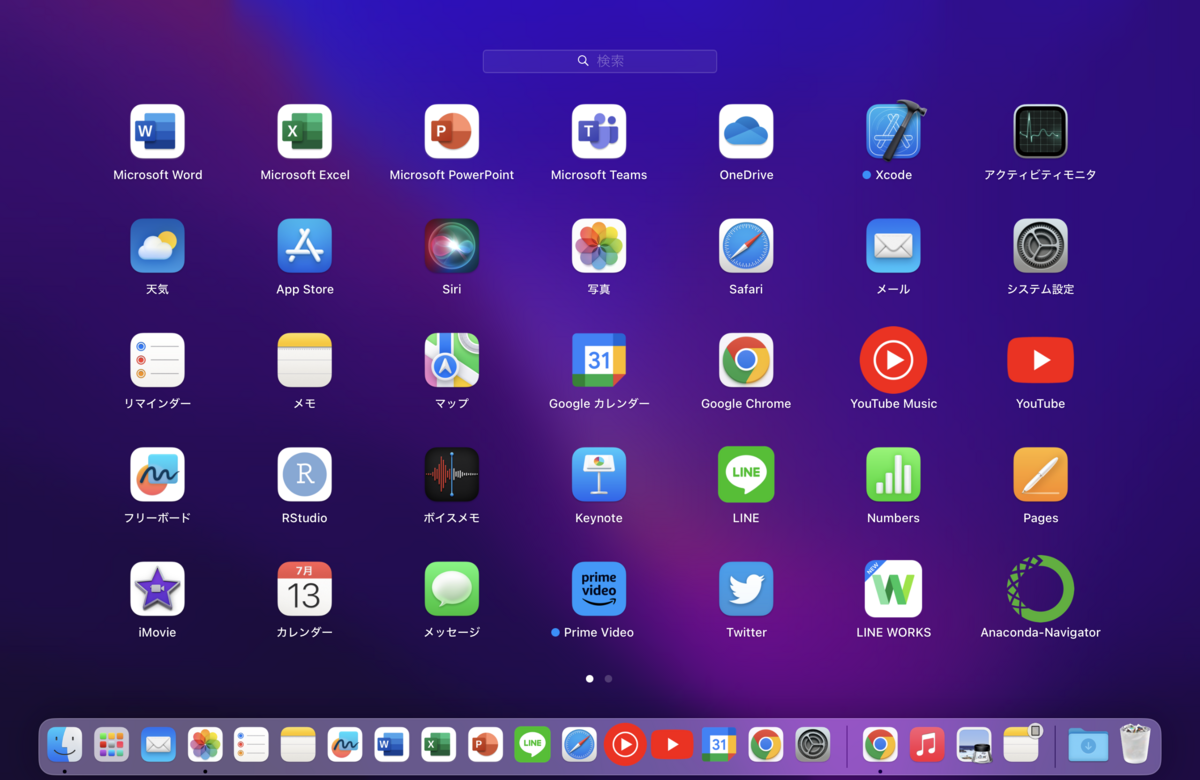
Task: Open System Settings from the Dock
Action: 813,744
